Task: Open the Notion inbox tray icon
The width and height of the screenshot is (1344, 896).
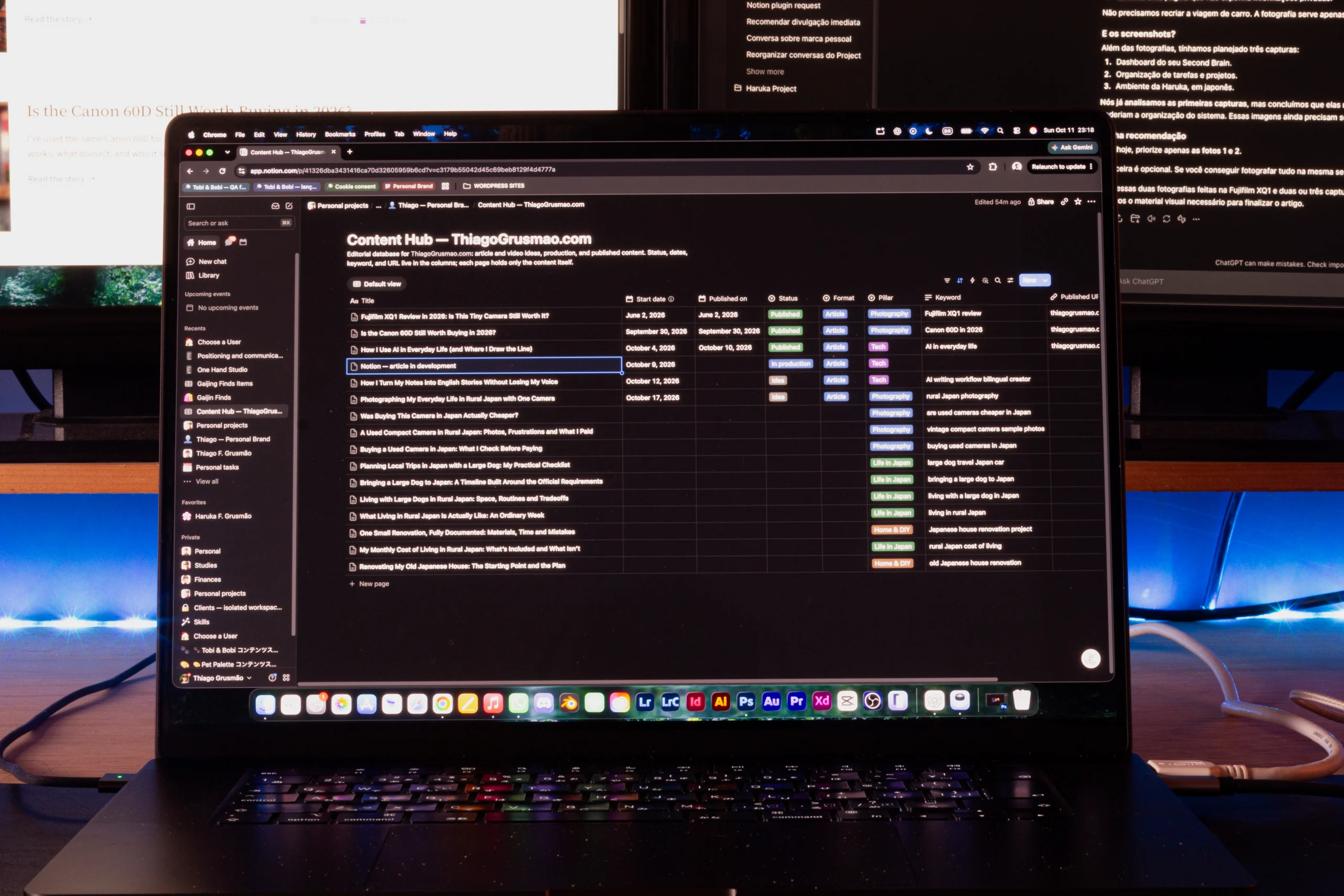Action: [x=276, y=206]
